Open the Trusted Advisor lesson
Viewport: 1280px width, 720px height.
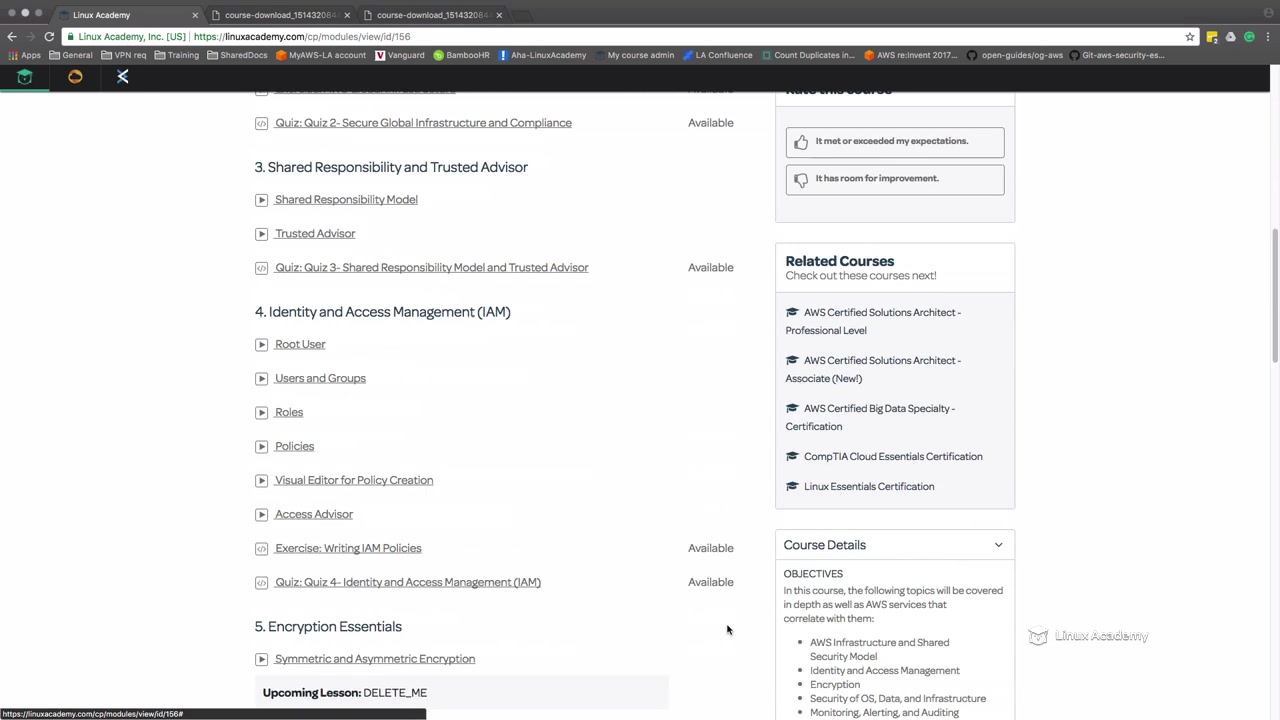pos(315,234)
